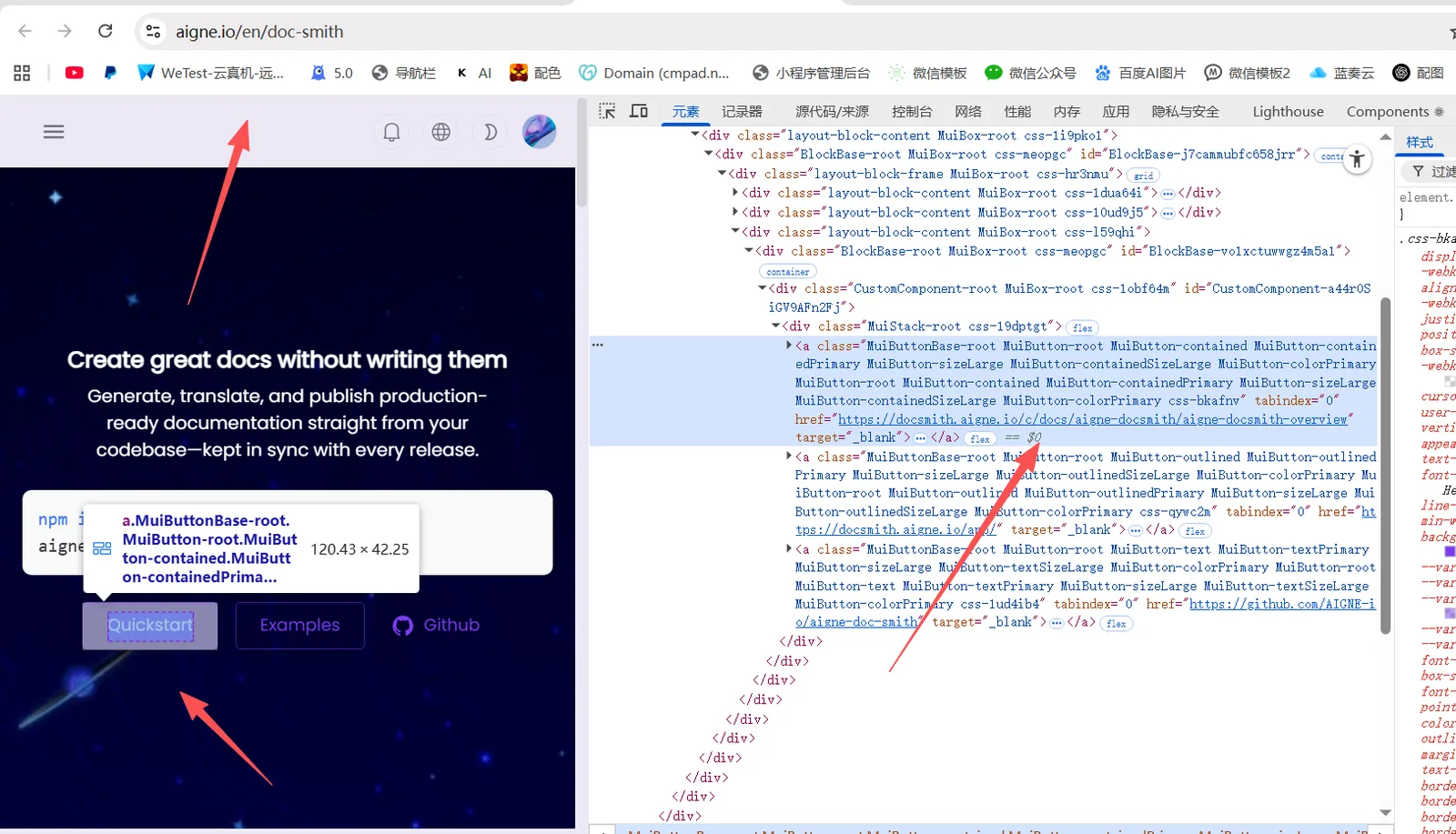Expand the layout-block-content css-10ud9j5 div
This screenshot has width=1456, height=834.
[735, 212]
